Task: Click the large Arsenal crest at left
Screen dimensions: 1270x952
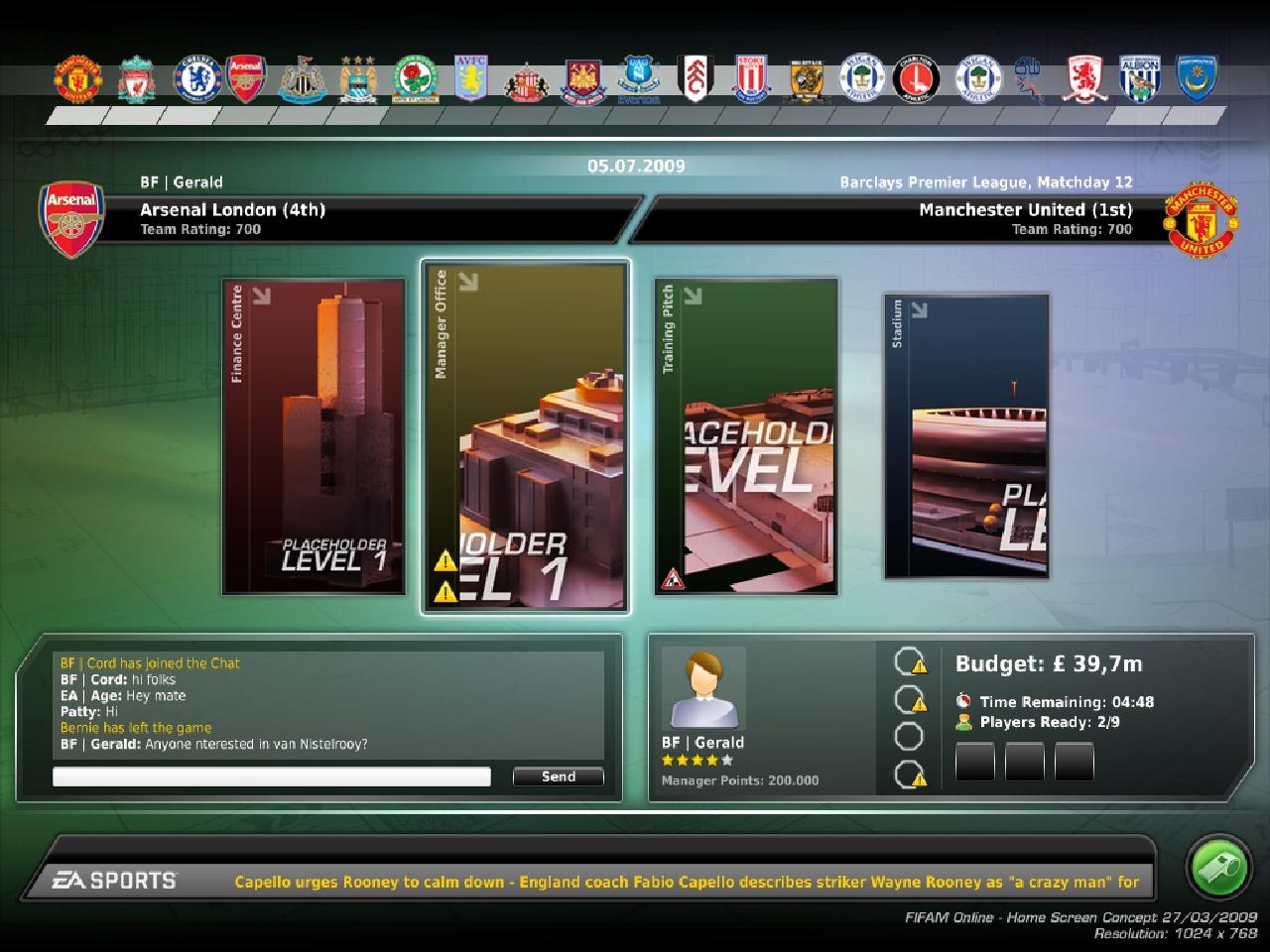Action: tap(71, 218)
